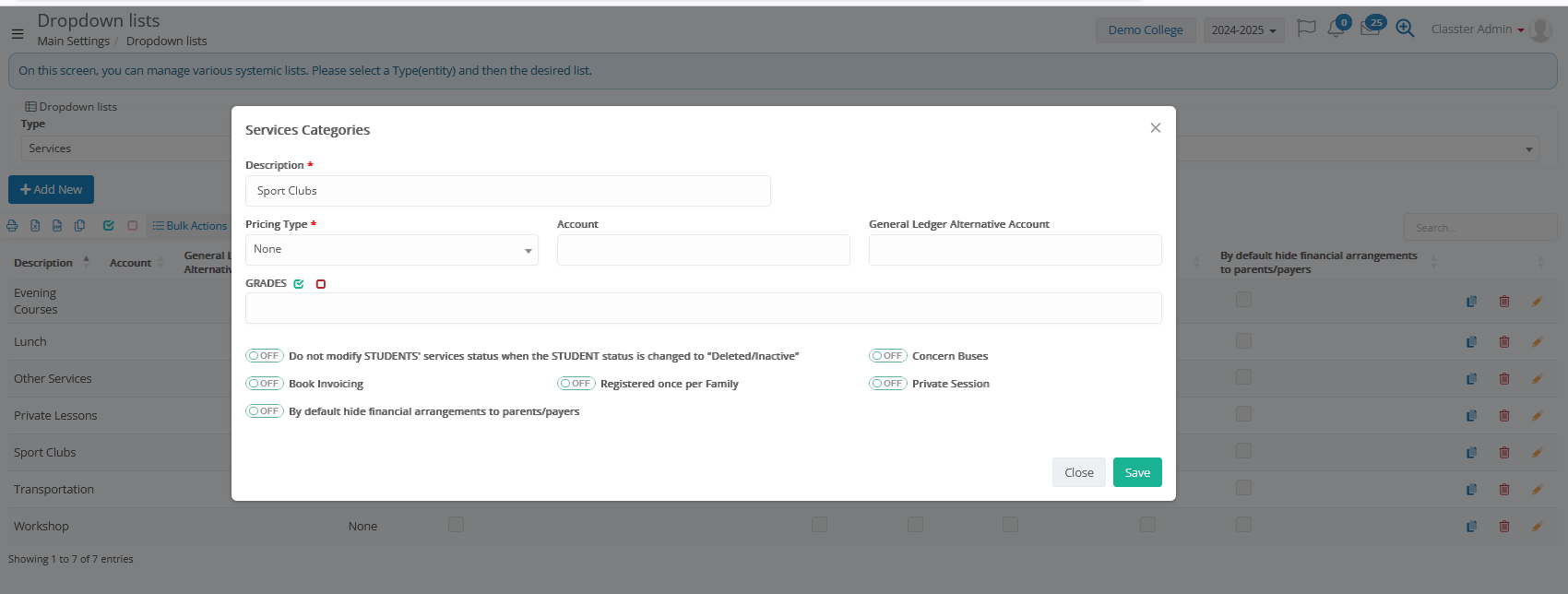This screenshot has height=594, width=1568.
Task: Deselect all GRADES using red square icon
Action: pyautogui.click(x=321, y=284)
